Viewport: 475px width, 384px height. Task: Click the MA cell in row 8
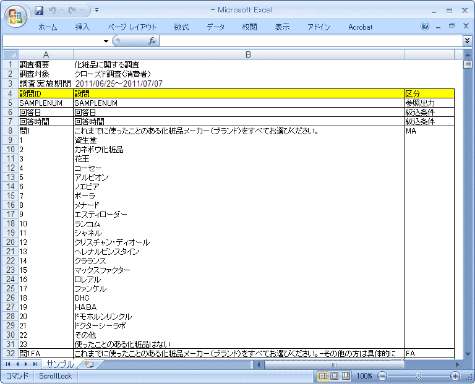tap(429, 131)
